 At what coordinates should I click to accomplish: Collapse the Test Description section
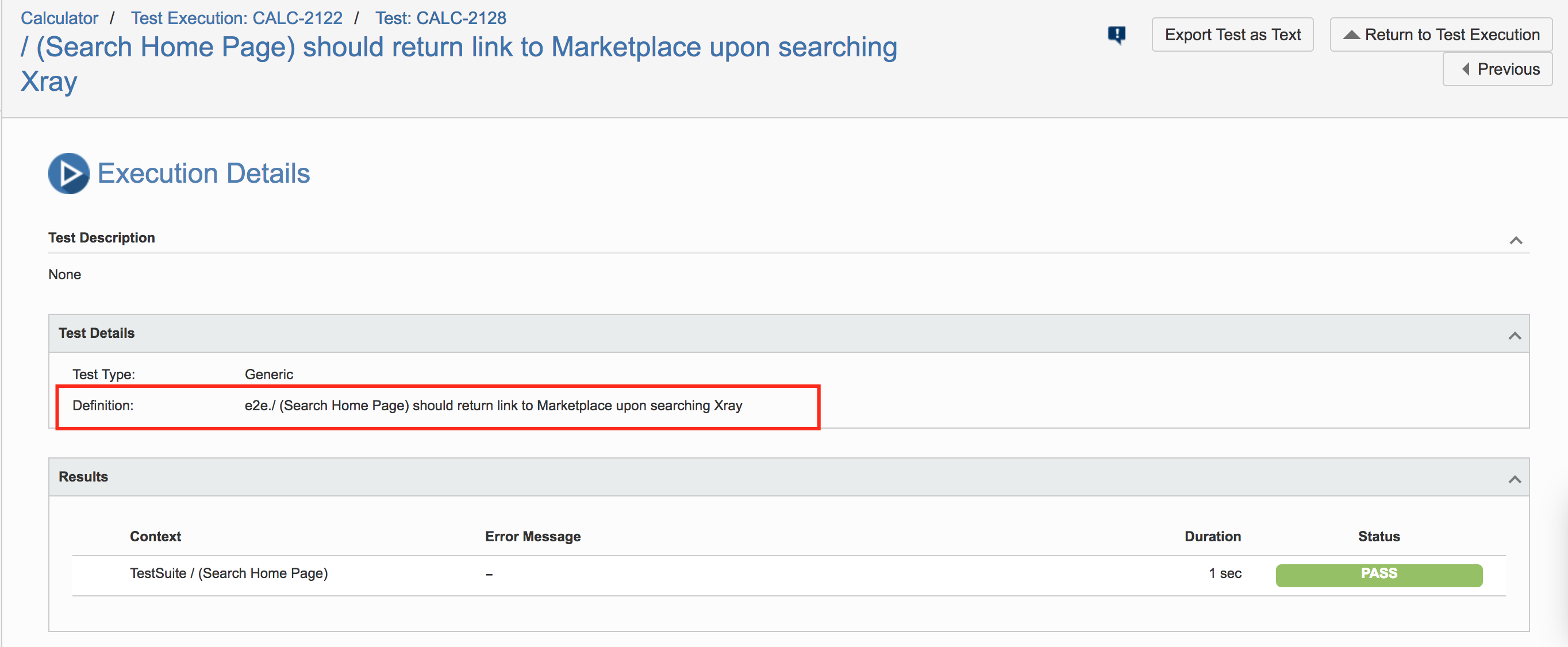[x=1516, y=240]
